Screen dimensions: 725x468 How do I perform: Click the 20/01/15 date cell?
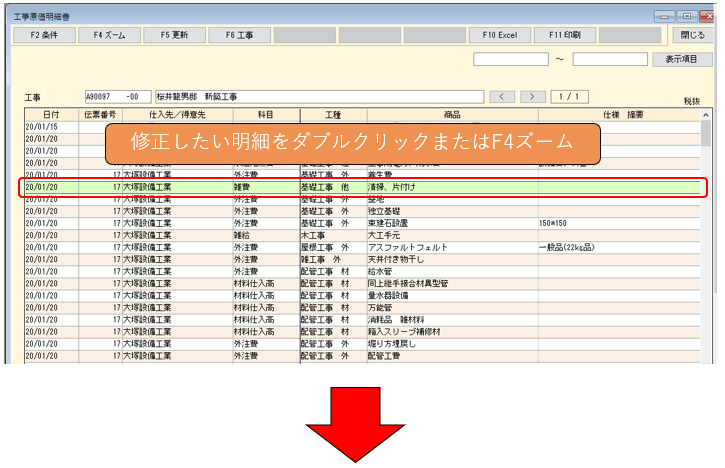[x=52, y=127]
